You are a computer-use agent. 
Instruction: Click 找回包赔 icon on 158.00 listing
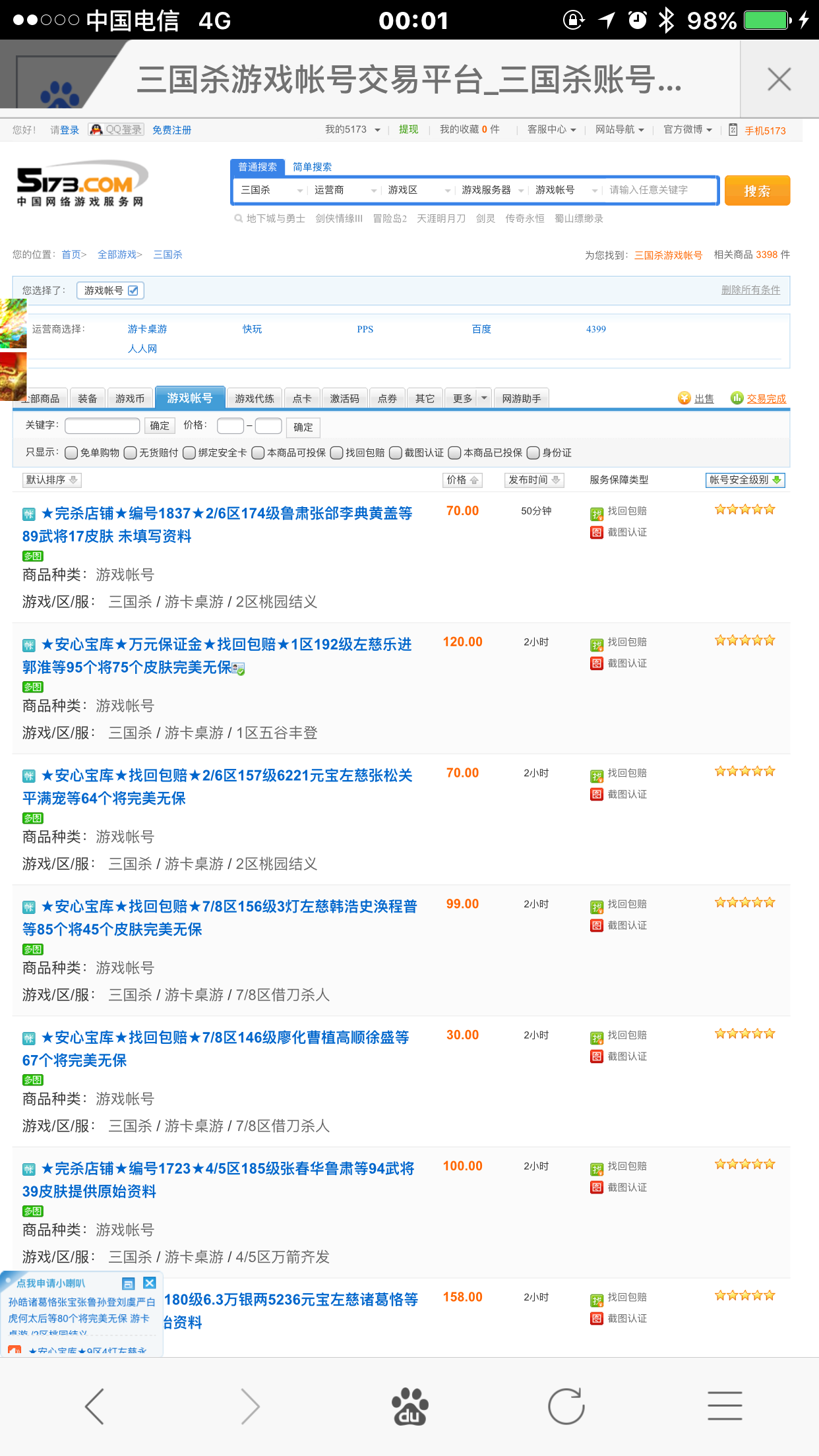click(597, 1300)
